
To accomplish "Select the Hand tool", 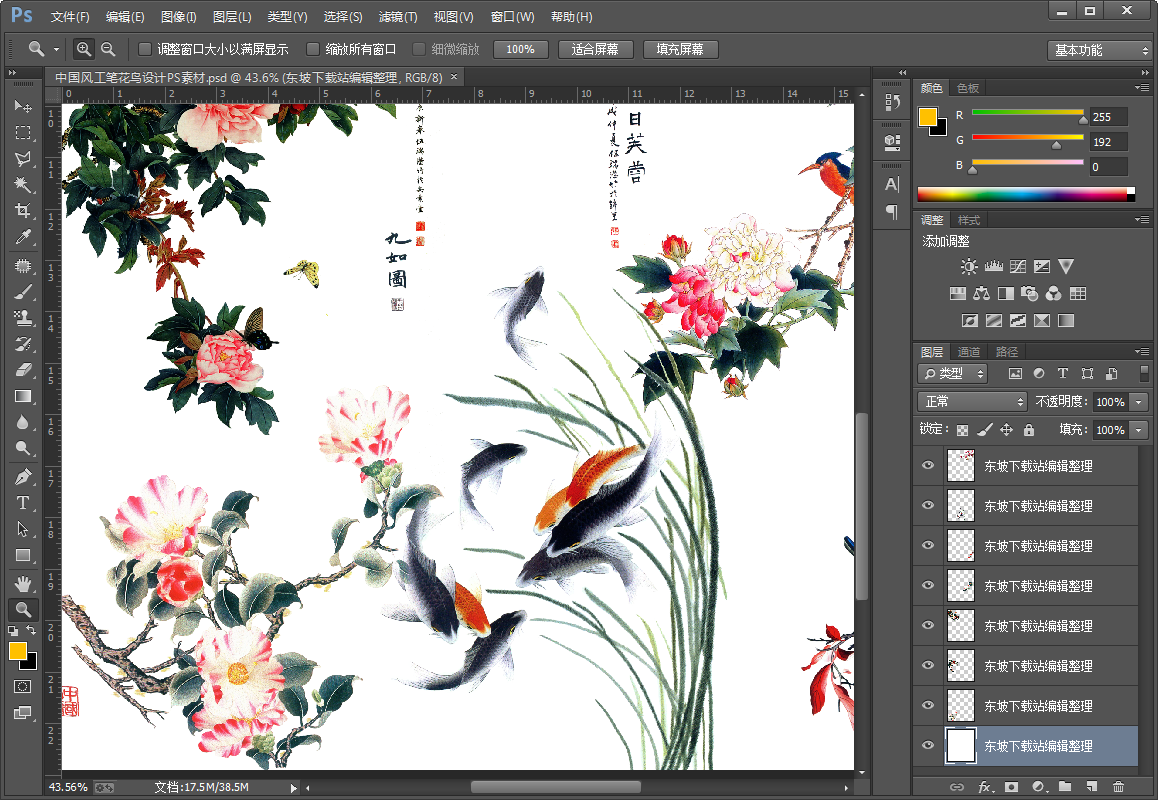I will (22, 582).
